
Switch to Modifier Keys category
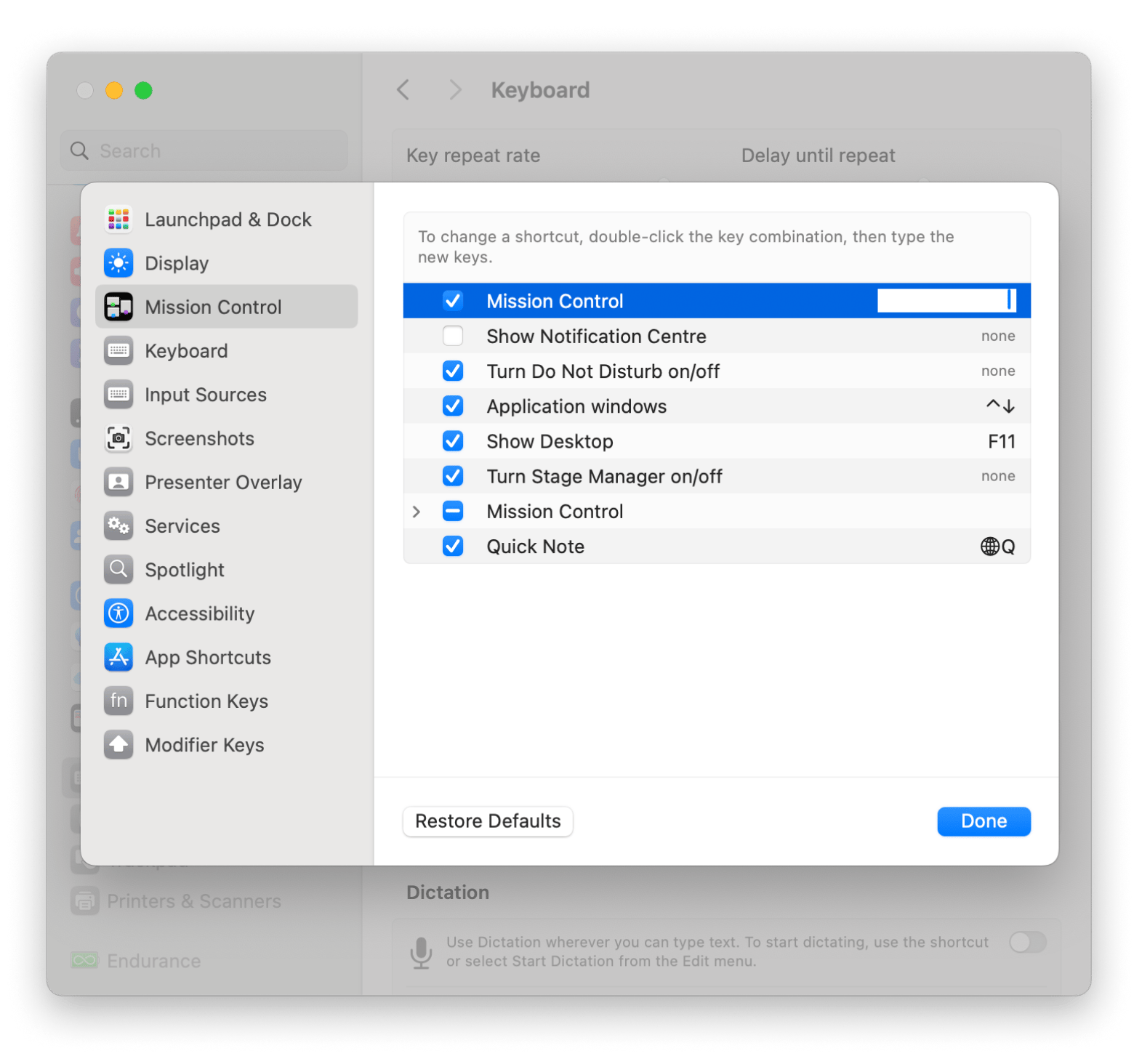204,745
